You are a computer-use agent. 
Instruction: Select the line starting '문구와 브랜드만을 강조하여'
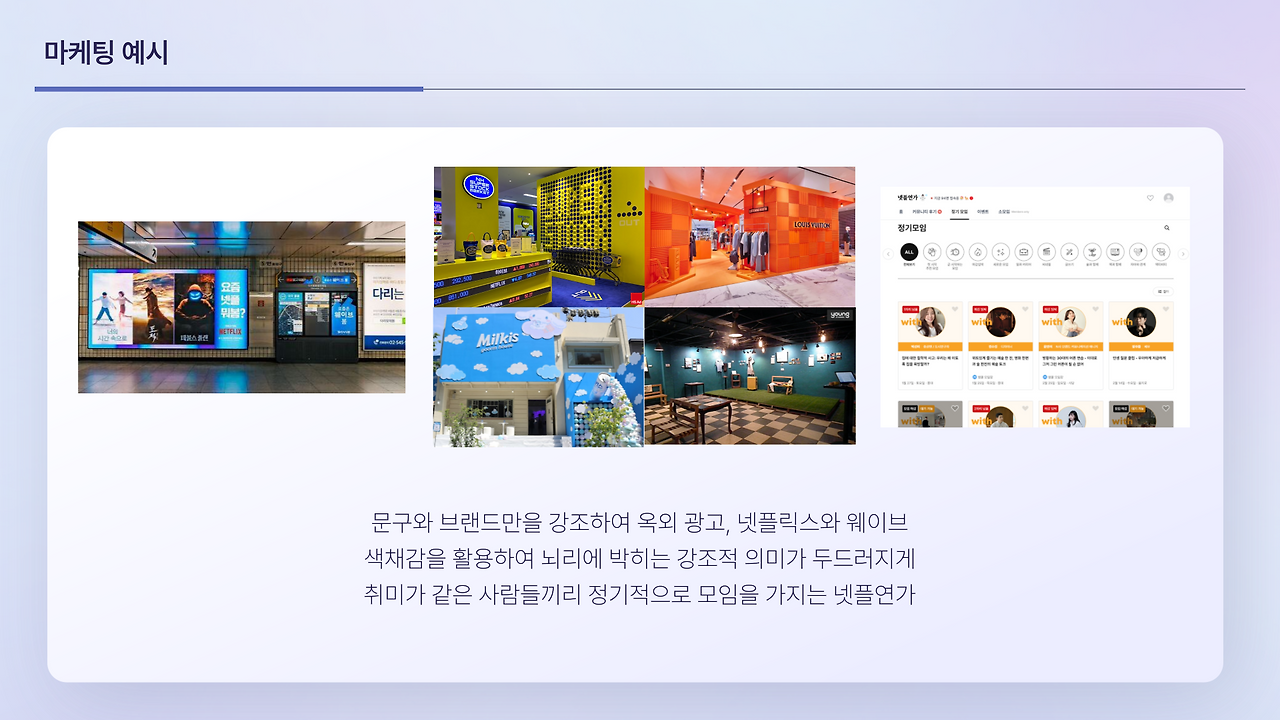640,522
